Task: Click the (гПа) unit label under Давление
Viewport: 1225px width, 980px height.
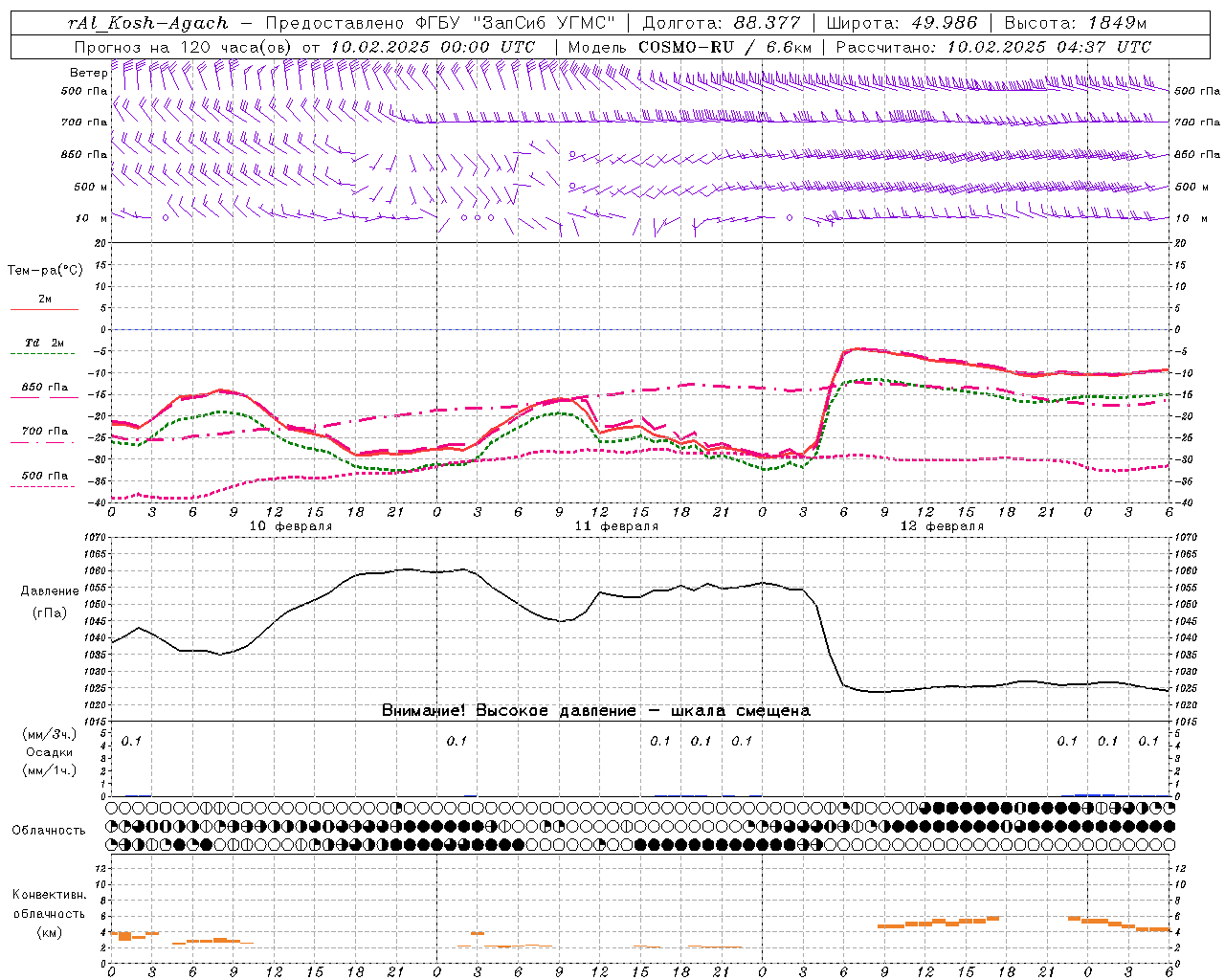Action: pyautogui.click(x=50, y=612)
